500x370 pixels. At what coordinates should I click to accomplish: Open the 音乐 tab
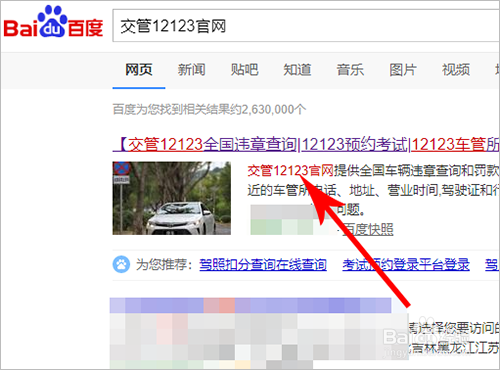pos(350,70)
